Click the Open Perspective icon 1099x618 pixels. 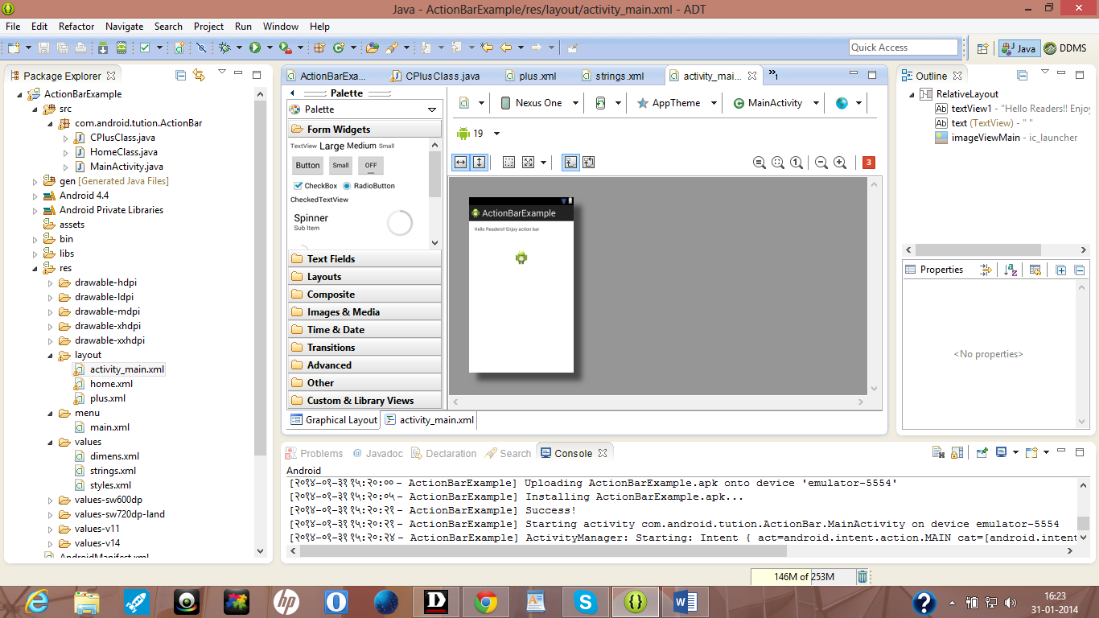click(x=983, y=48)
